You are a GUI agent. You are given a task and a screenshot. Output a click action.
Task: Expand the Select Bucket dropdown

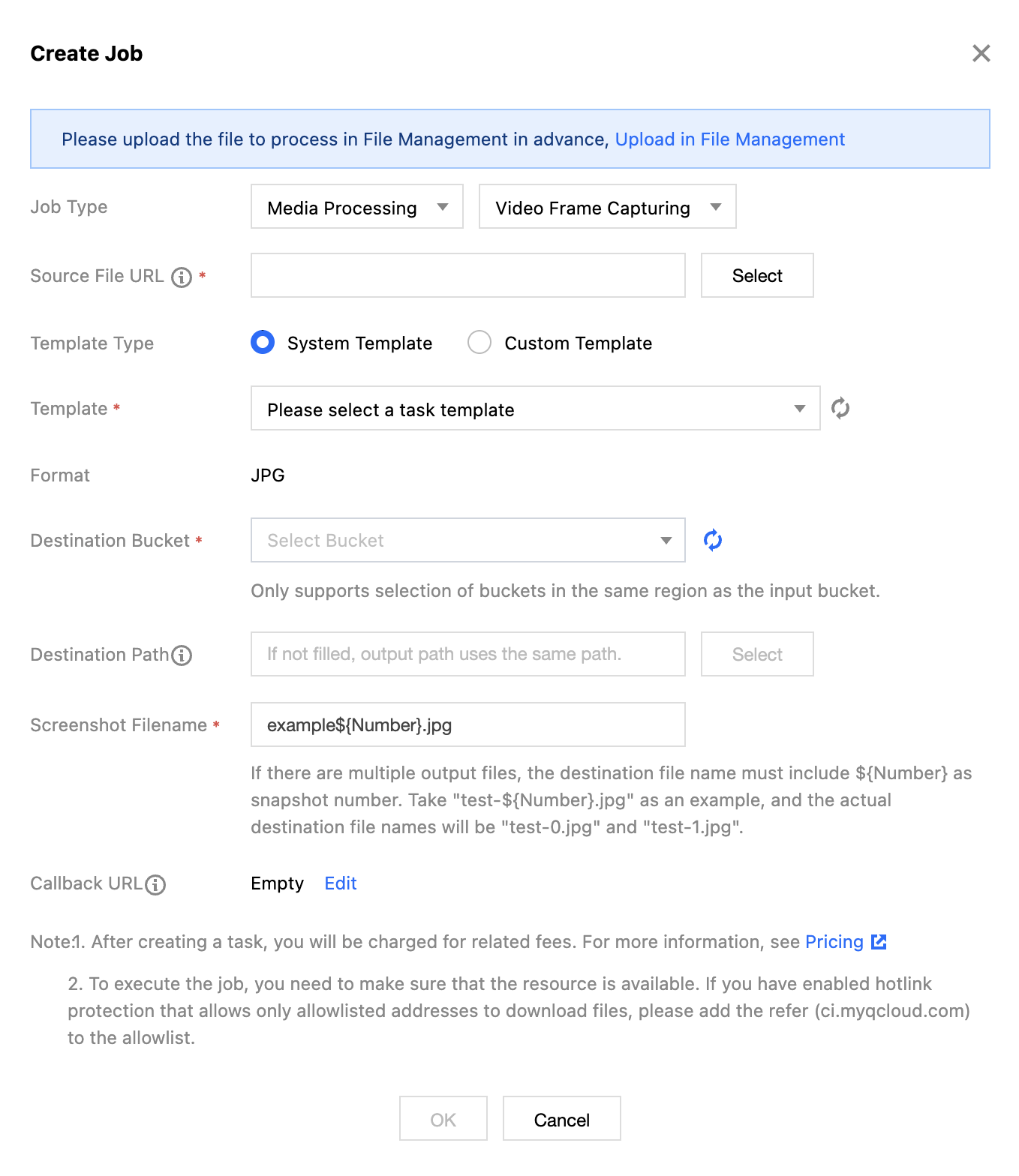click(467, 540)
